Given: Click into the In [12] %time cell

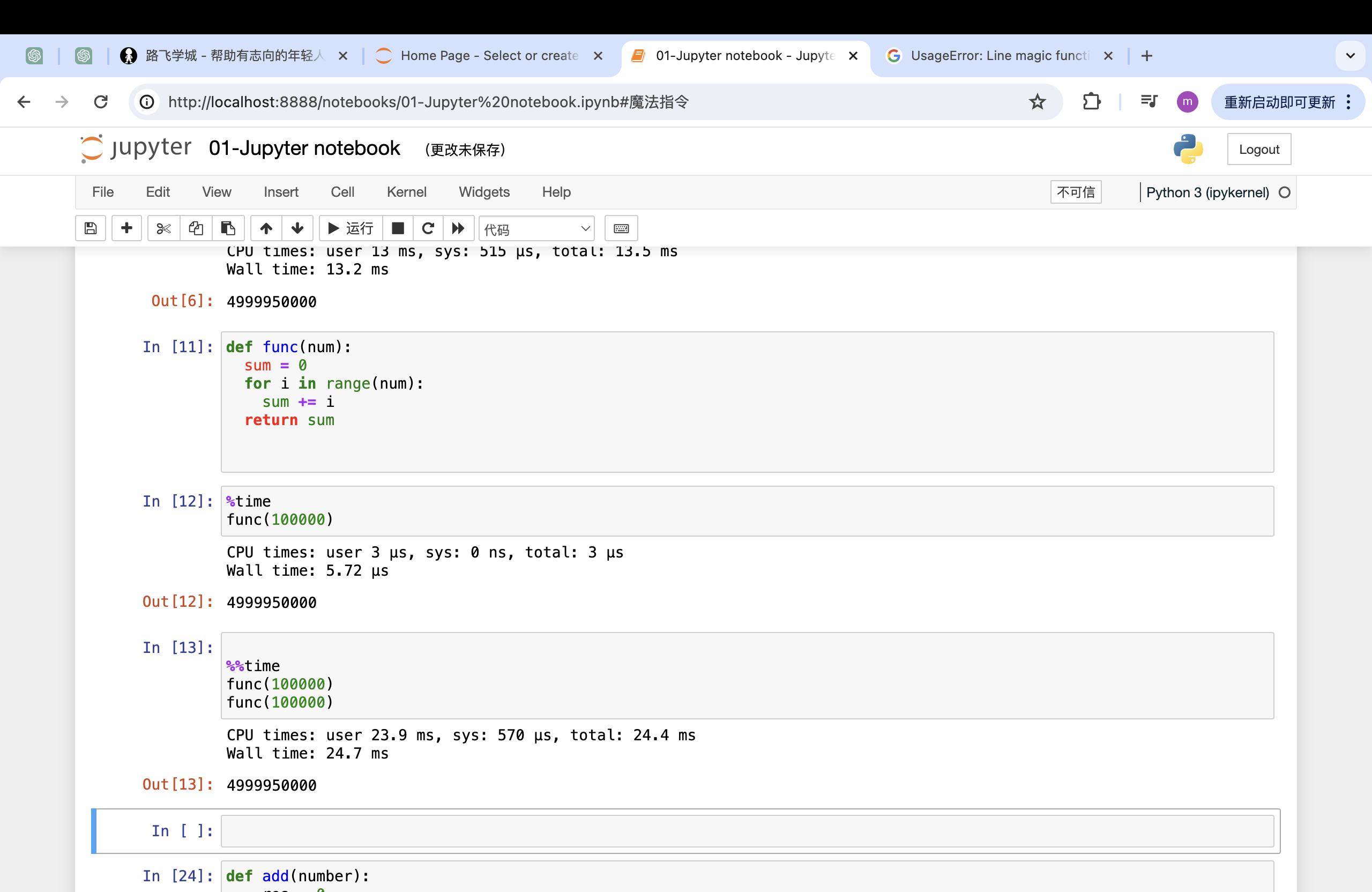Looking at the screenshot, I should click(x=747, y=511).
